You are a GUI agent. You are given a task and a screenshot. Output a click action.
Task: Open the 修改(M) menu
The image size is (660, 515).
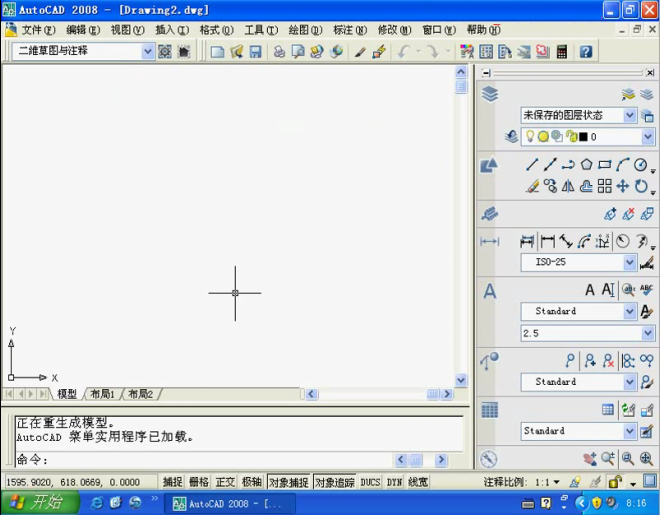394,30
